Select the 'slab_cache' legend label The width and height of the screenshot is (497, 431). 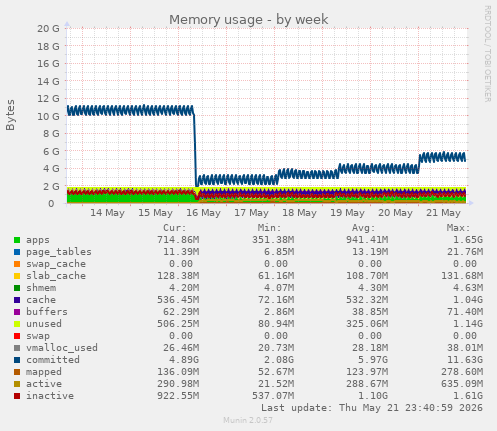coord(56,276)
